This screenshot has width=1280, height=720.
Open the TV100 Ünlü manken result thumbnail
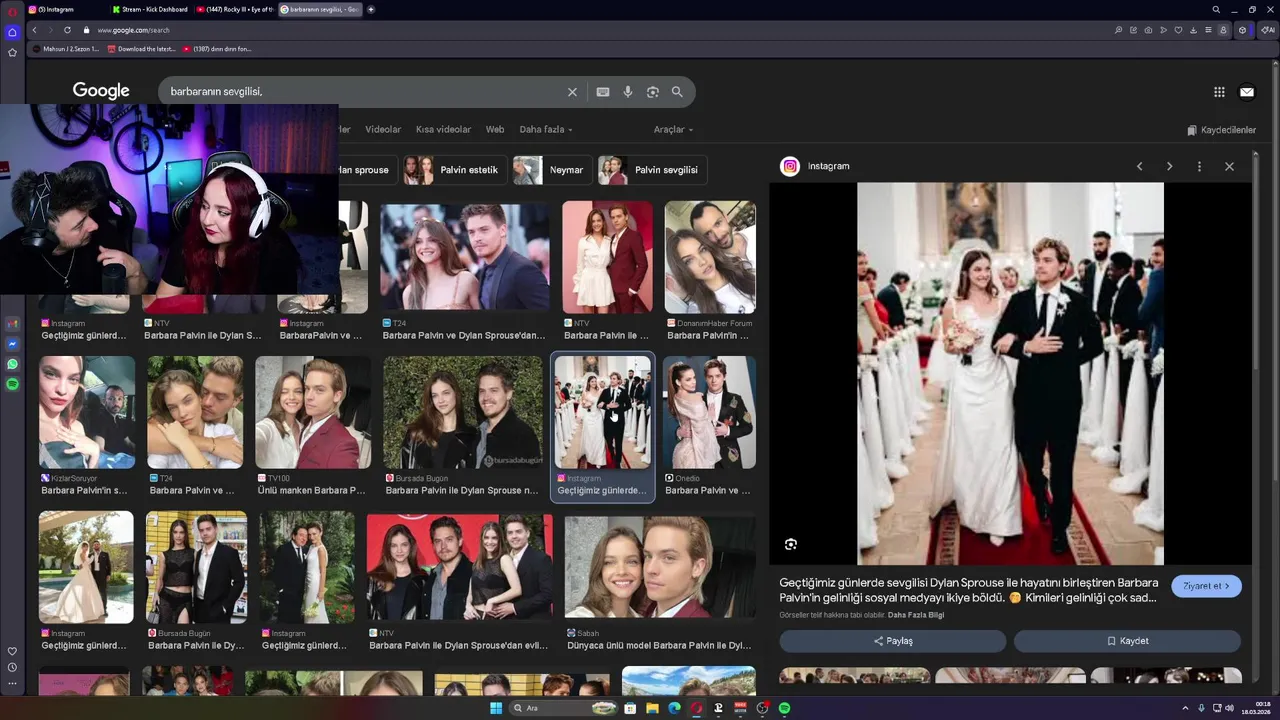313,412
